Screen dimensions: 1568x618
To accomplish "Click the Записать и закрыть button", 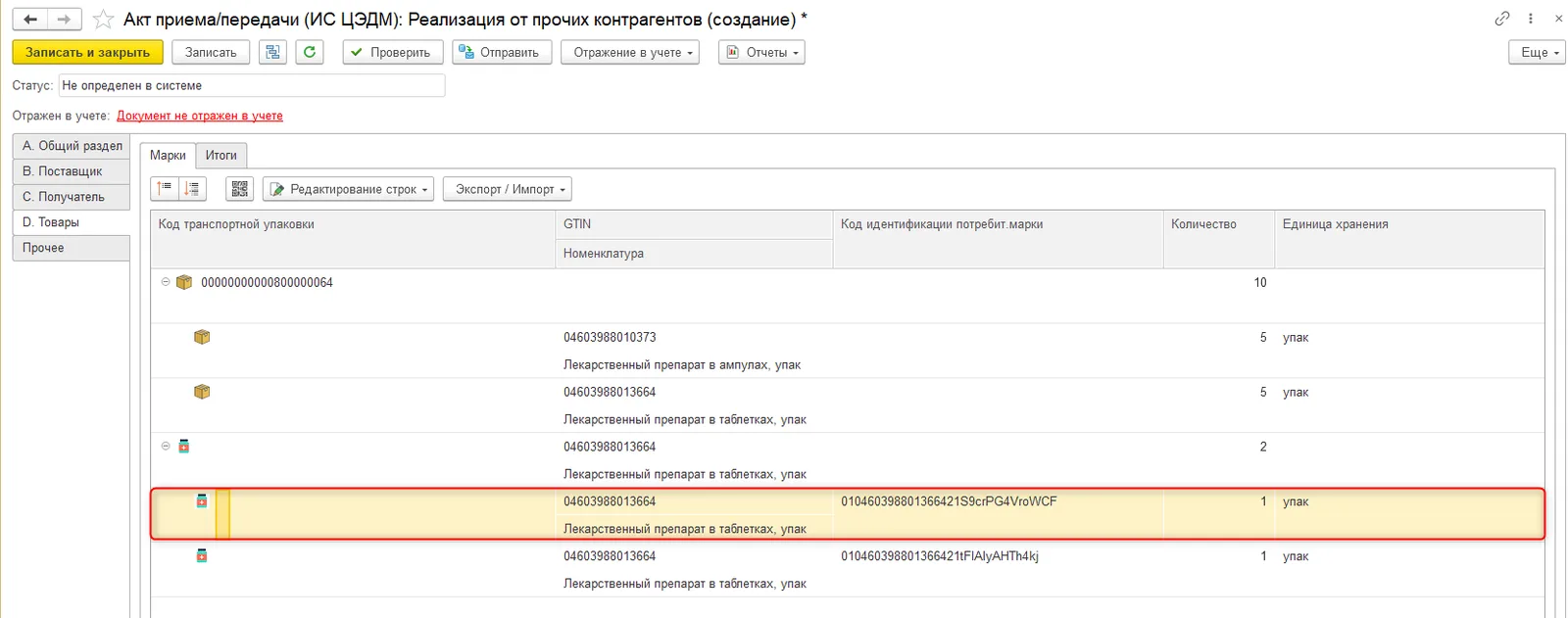I will pyautogui.click(x=88, y=52).
